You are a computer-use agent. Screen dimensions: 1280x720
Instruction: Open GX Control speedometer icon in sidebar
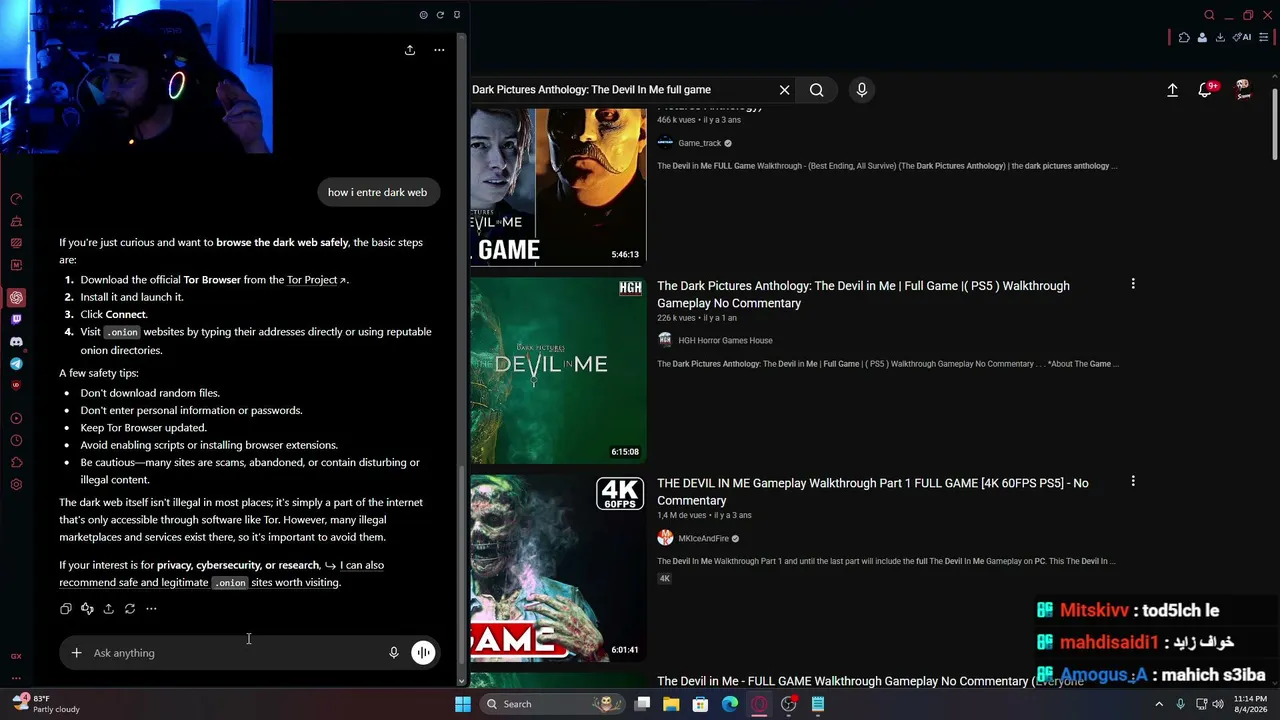(x=16, y=199)
